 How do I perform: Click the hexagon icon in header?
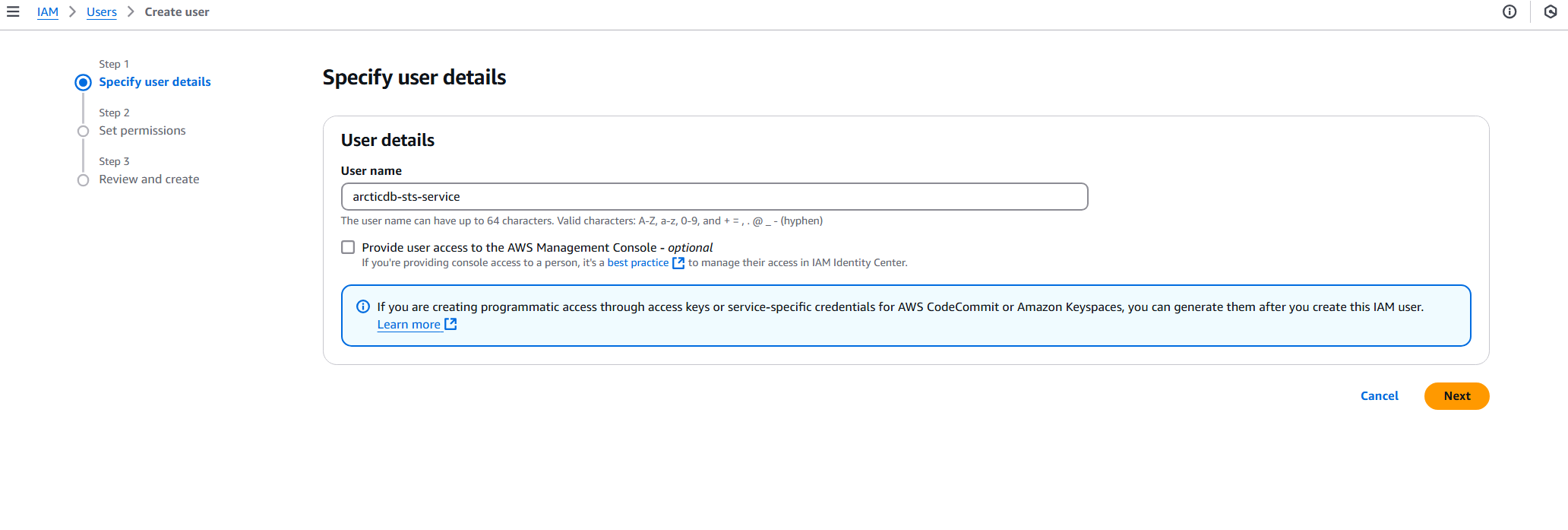(x=1551, y=12)
